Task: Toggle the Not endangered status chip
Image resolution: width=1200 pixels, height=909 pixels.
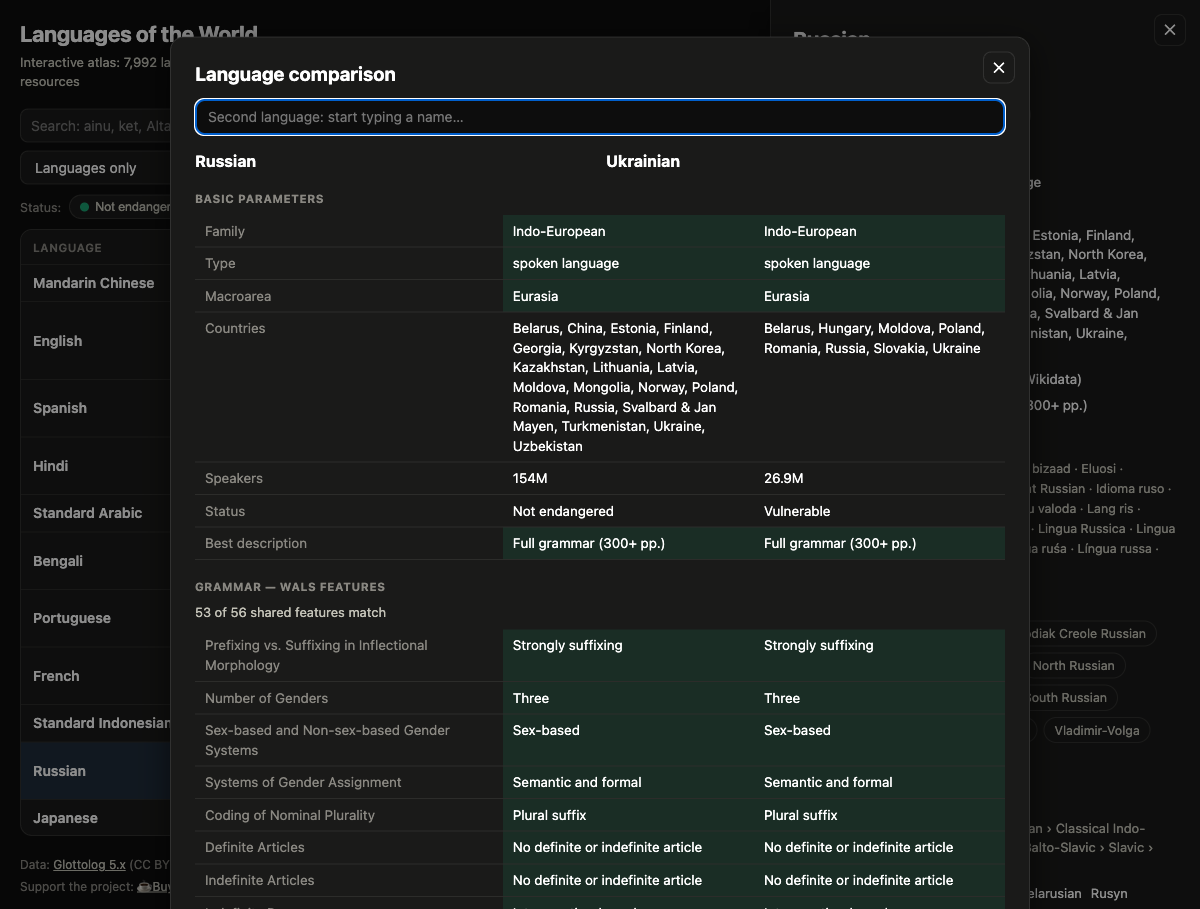Action: click(122, 207)
